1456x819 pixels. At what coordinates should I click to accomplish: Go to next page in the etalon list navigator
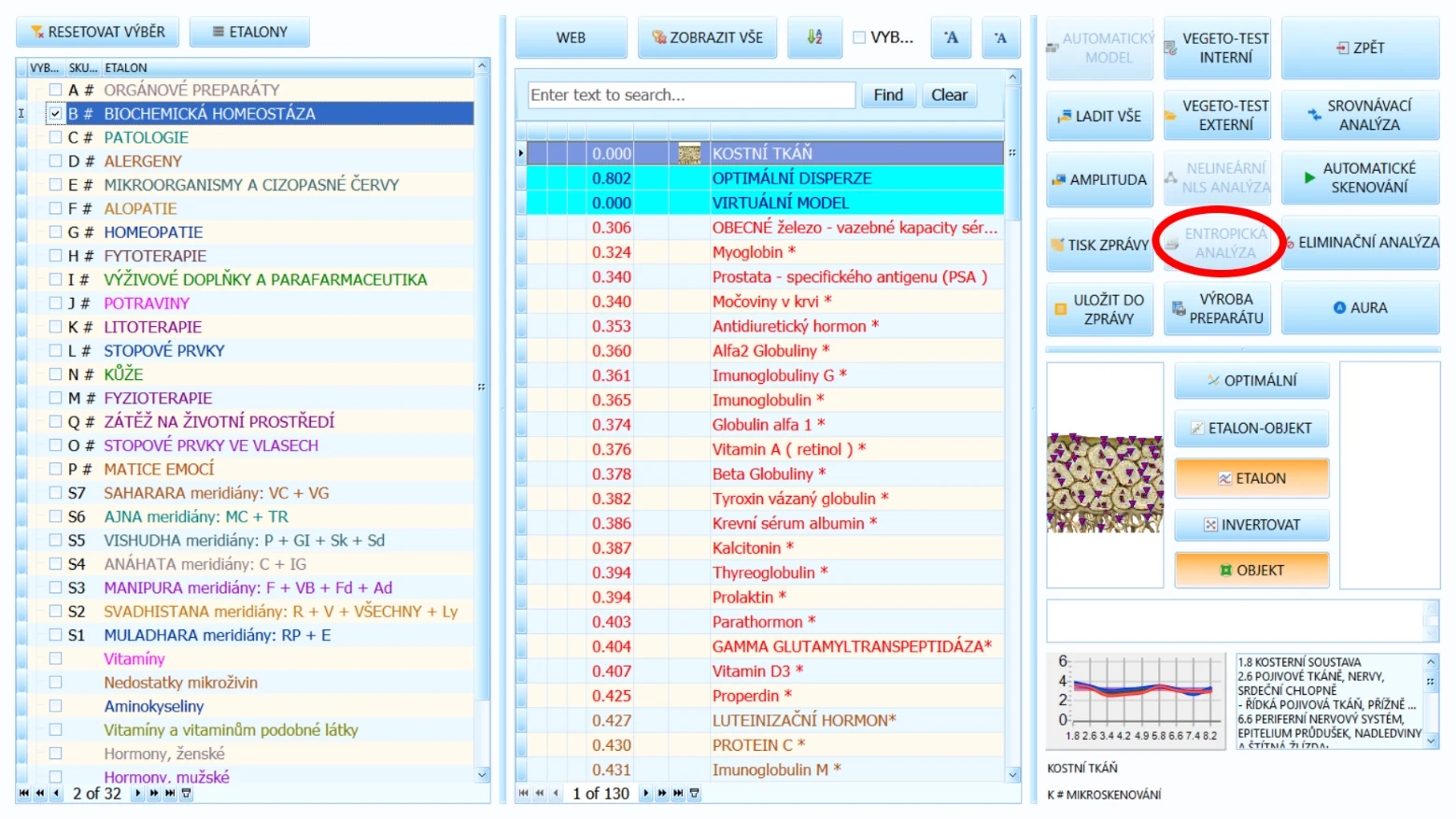(154, 794)
